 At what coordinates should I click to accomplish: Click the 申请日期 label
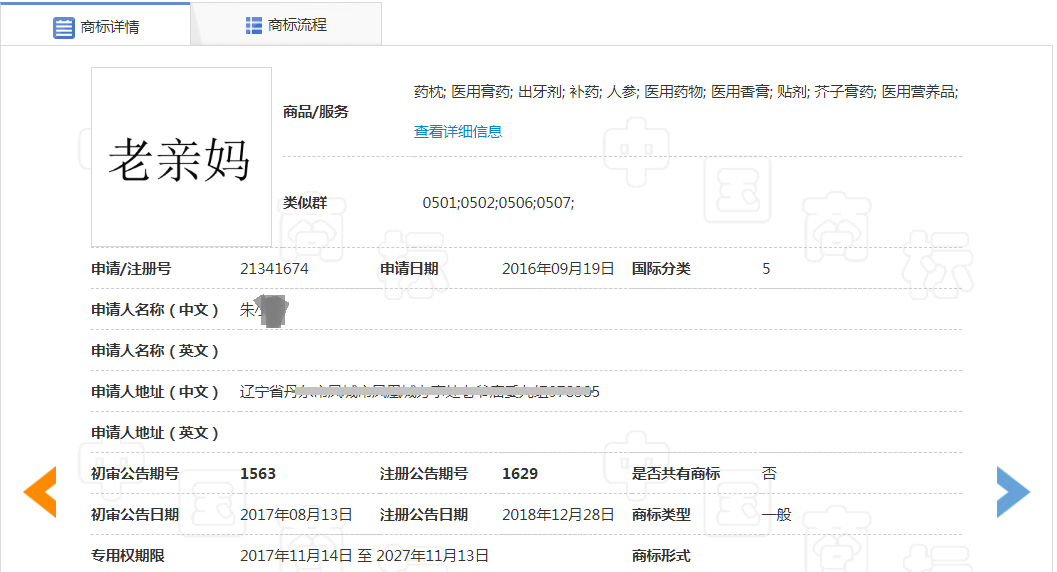tap(409, 269)
